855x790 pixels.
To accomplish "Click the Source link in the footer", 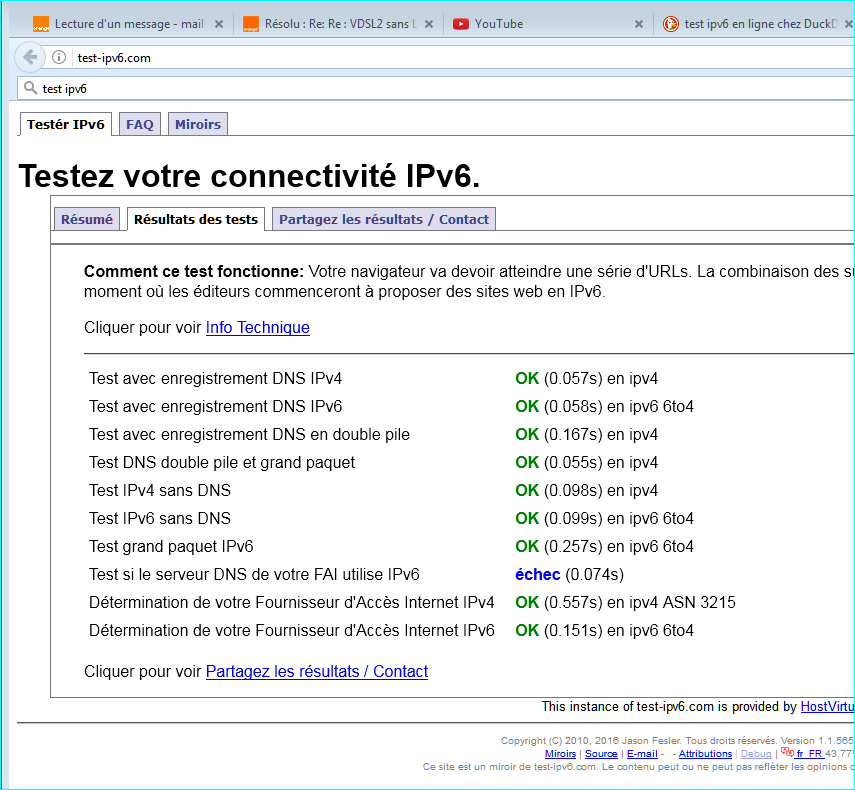I will tap(601, 753).
